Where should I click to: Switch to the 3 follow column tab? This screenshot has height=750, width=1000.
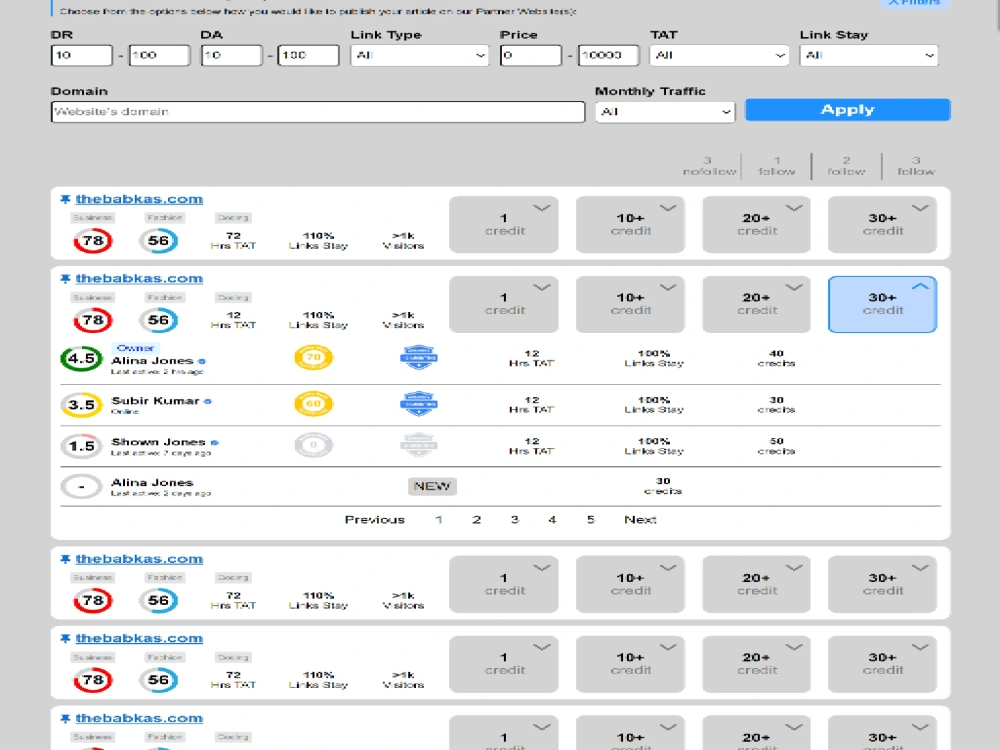pos(916,166)
